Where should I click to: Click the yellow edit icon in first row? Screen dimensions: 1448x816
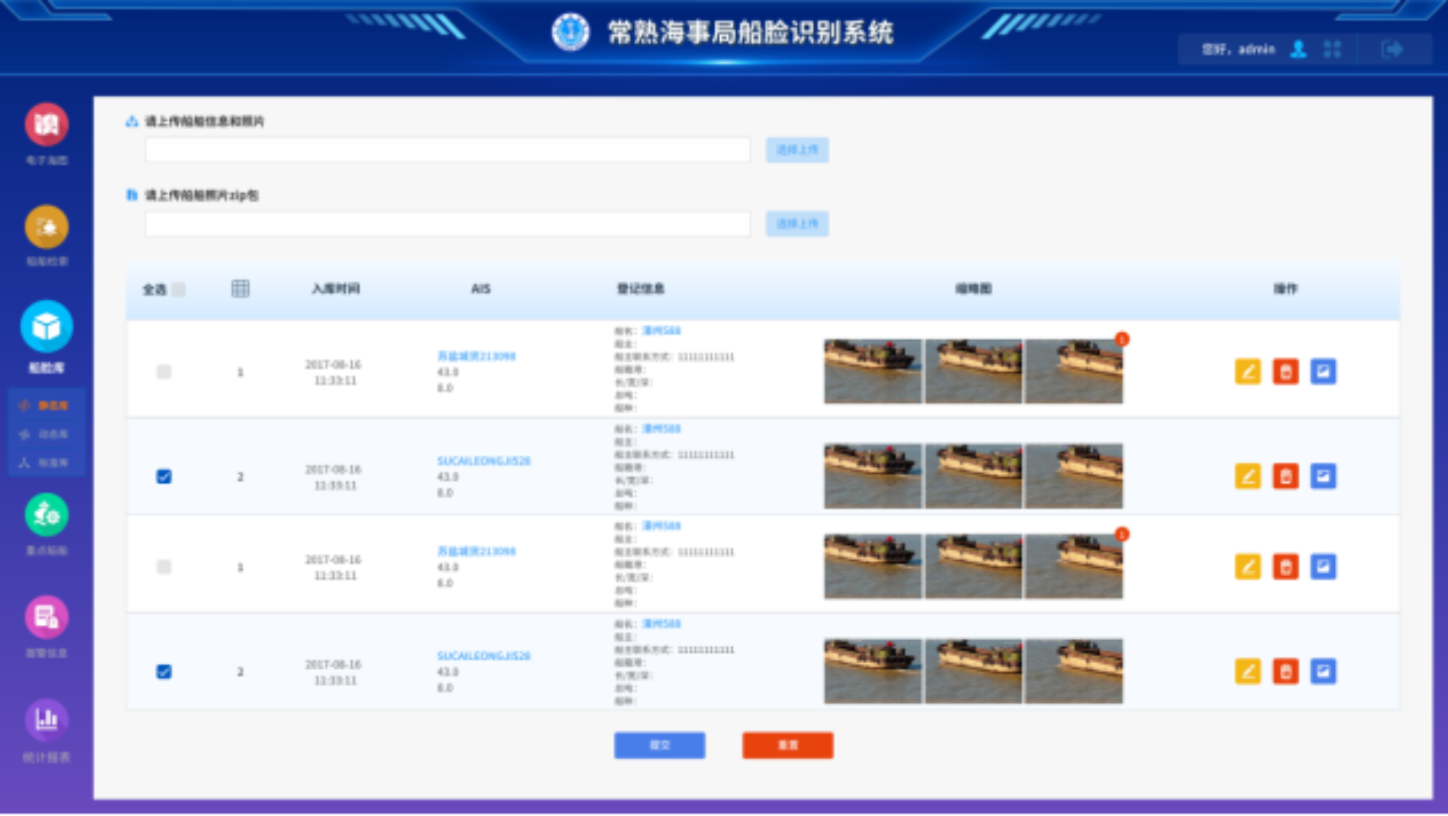coord(1247,372)
